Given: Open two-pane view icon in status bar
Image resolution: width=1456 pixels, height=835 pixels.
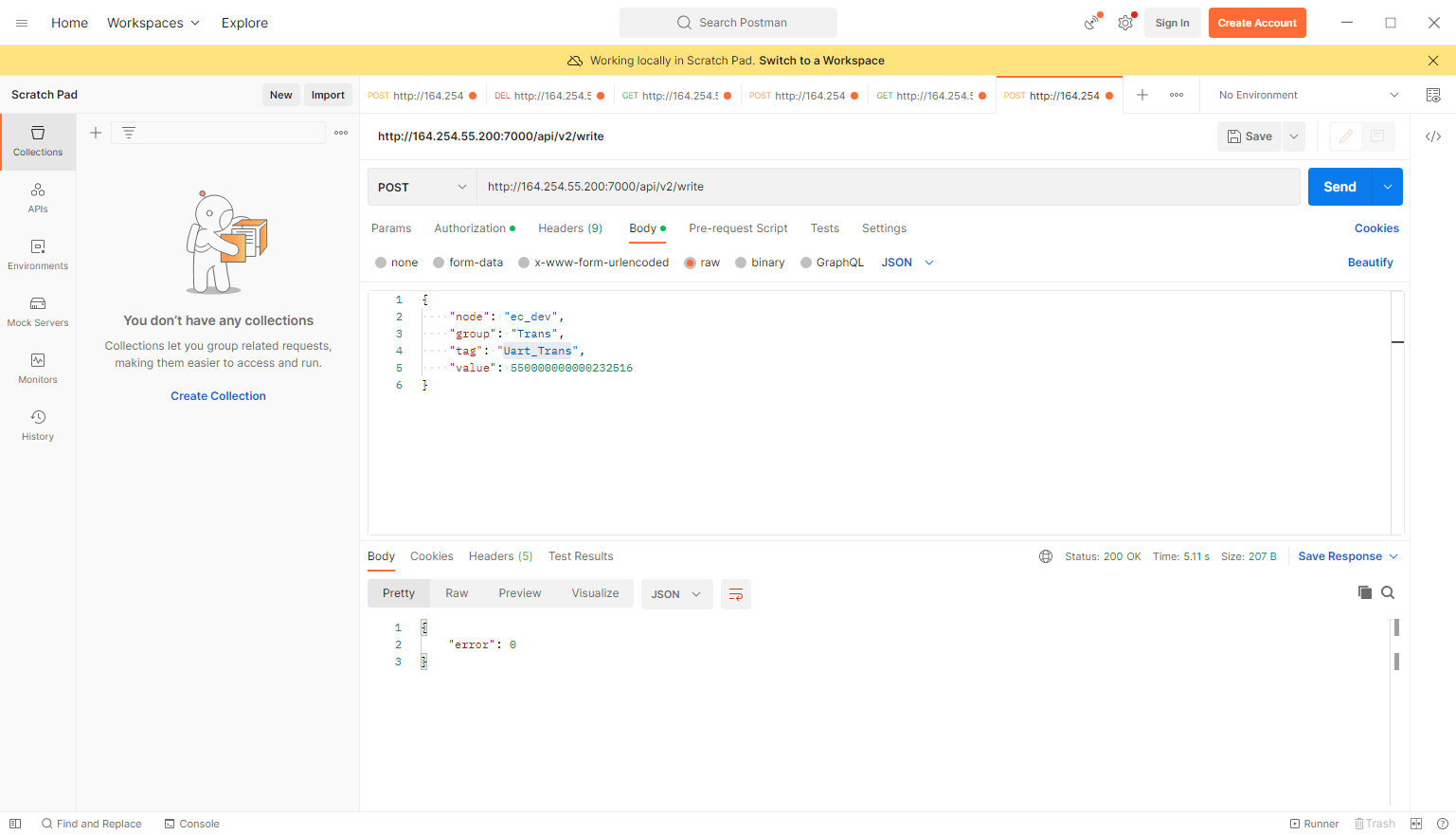Looking at the screenshot, I should pos(1416,824).
